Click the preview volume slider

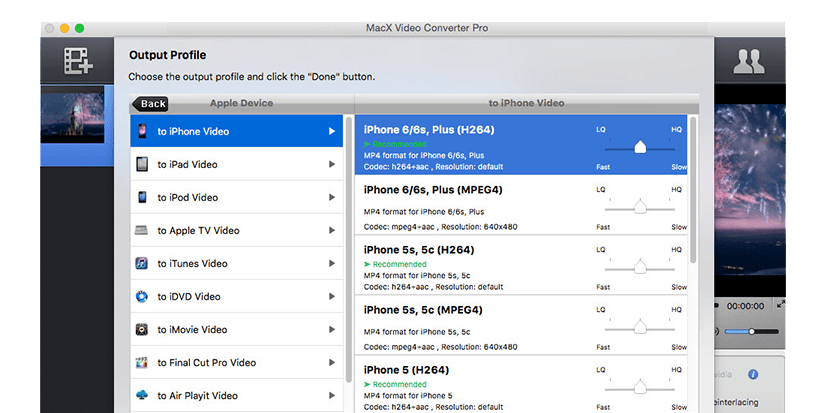(x=751, y=331)
